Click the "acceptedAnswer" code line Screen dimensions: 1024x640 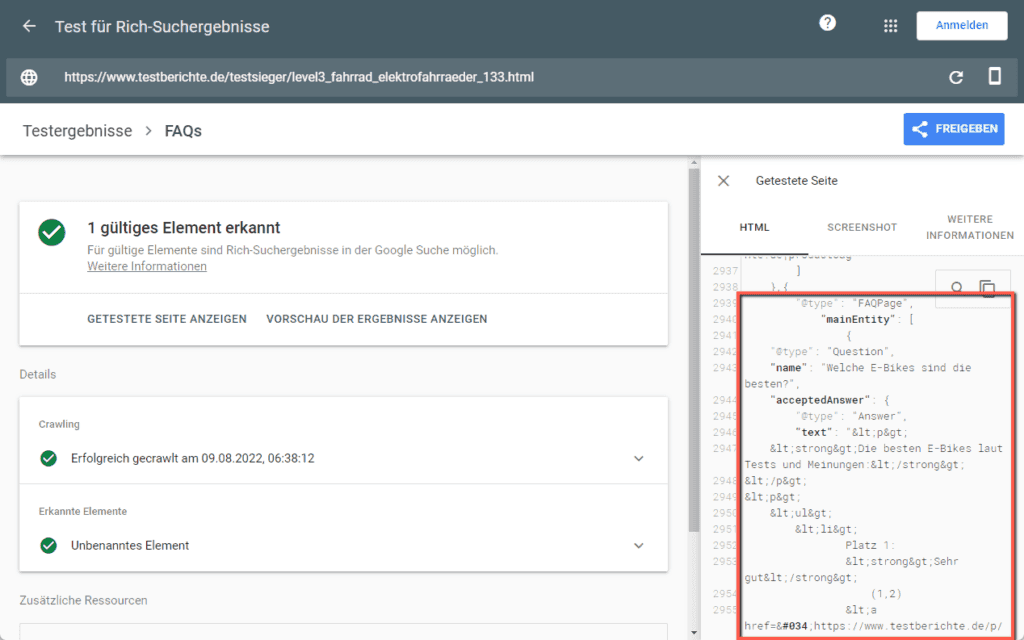(x=829, y=400)
